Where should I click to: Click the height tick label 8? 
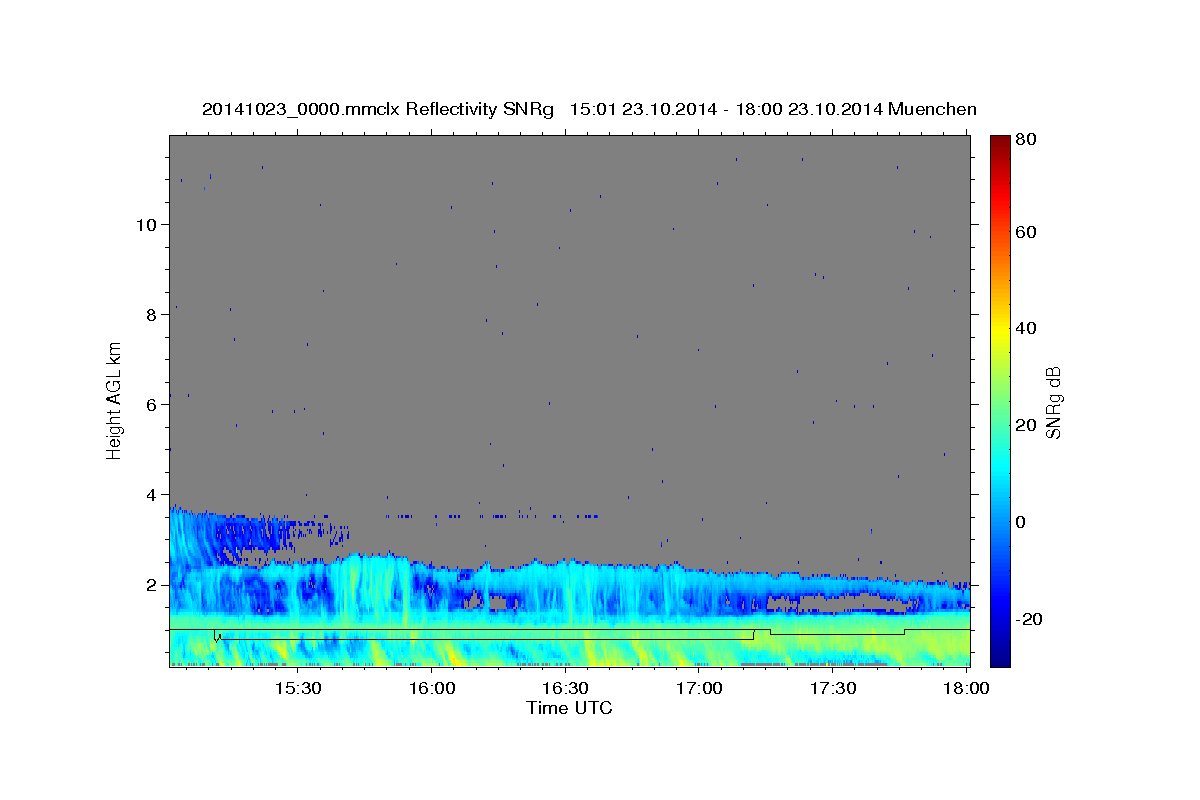click(x=153, y=314)
